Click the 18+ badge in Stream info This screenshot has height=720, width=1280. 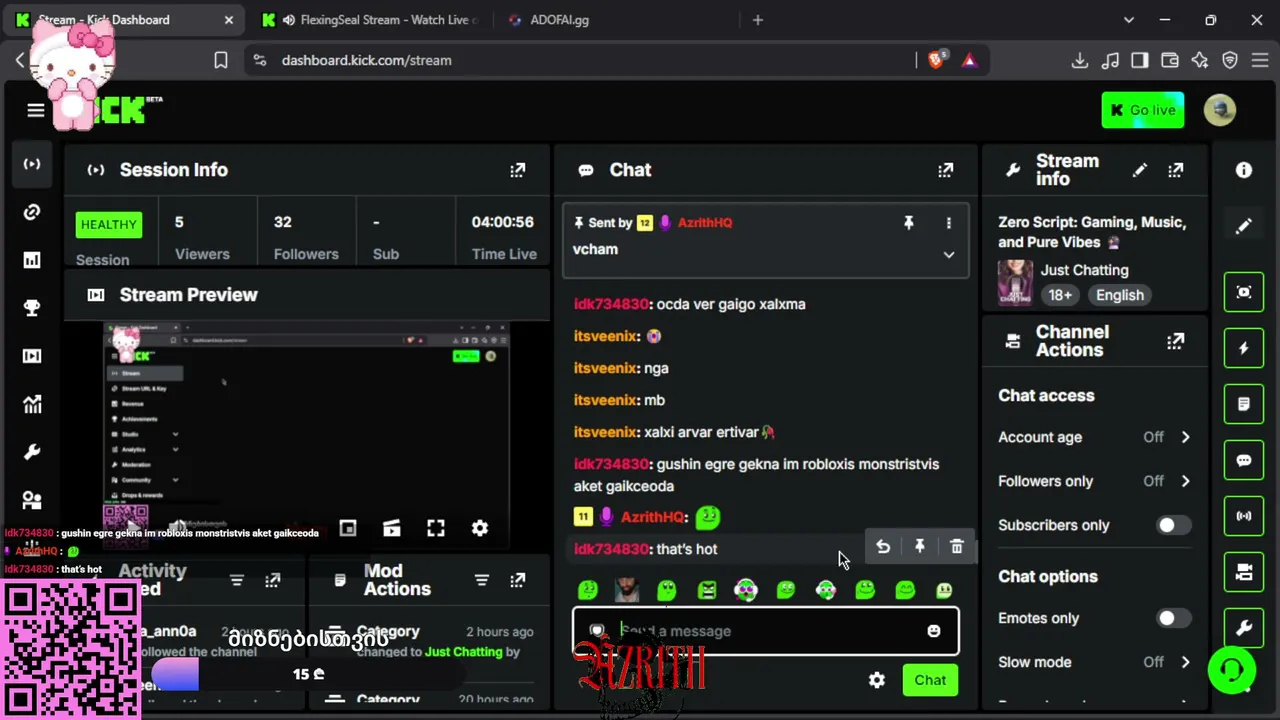(1060, 295)
